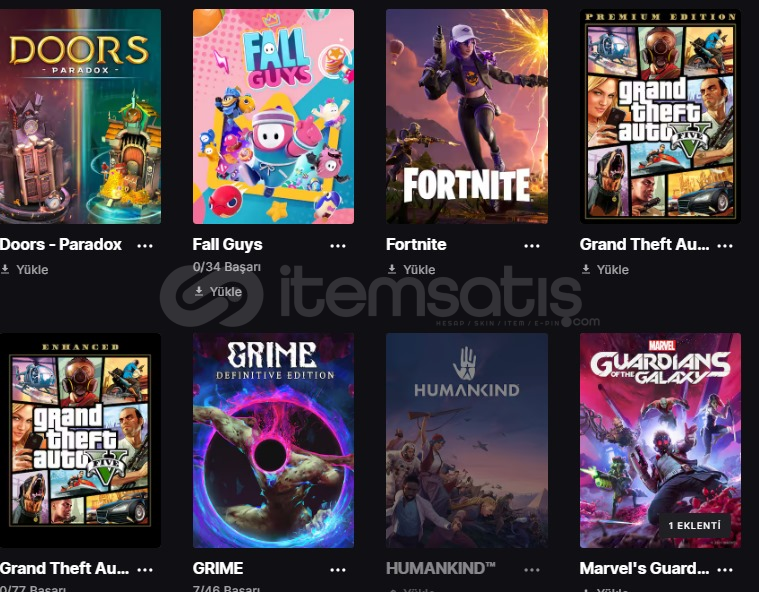
Task: Open the HUMANKIND game cover
Action: [467, 440]
